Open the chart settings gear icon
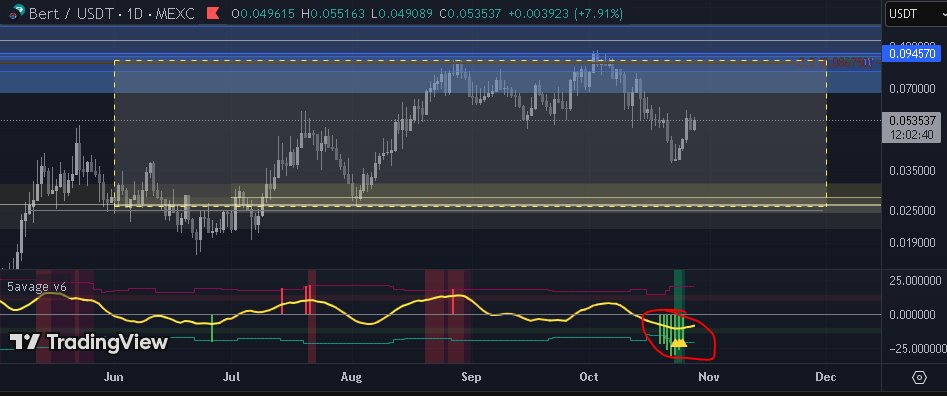This screenshot has height=396, width=947. tap(919, 377)
